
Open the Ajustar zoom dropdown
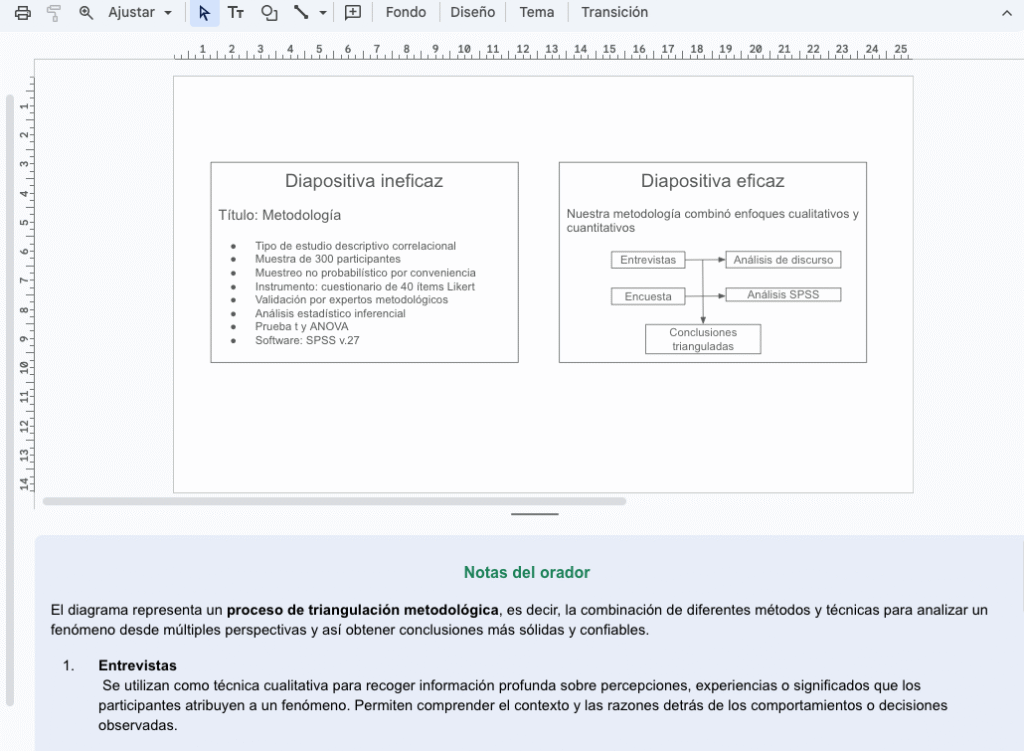(x=140, y=13)
